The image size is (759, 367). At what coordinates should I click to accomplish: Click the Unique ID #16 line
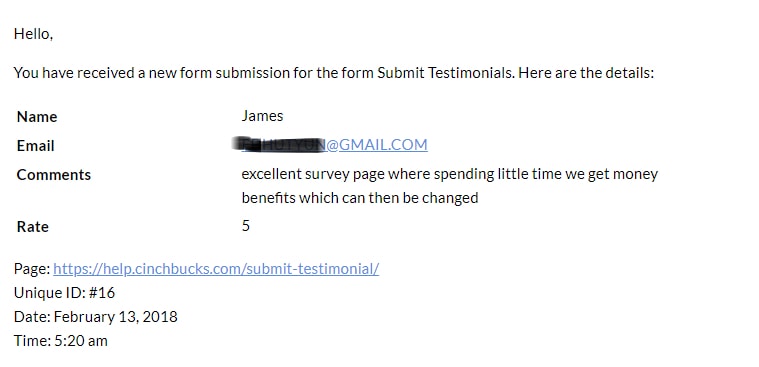point(64,293)
